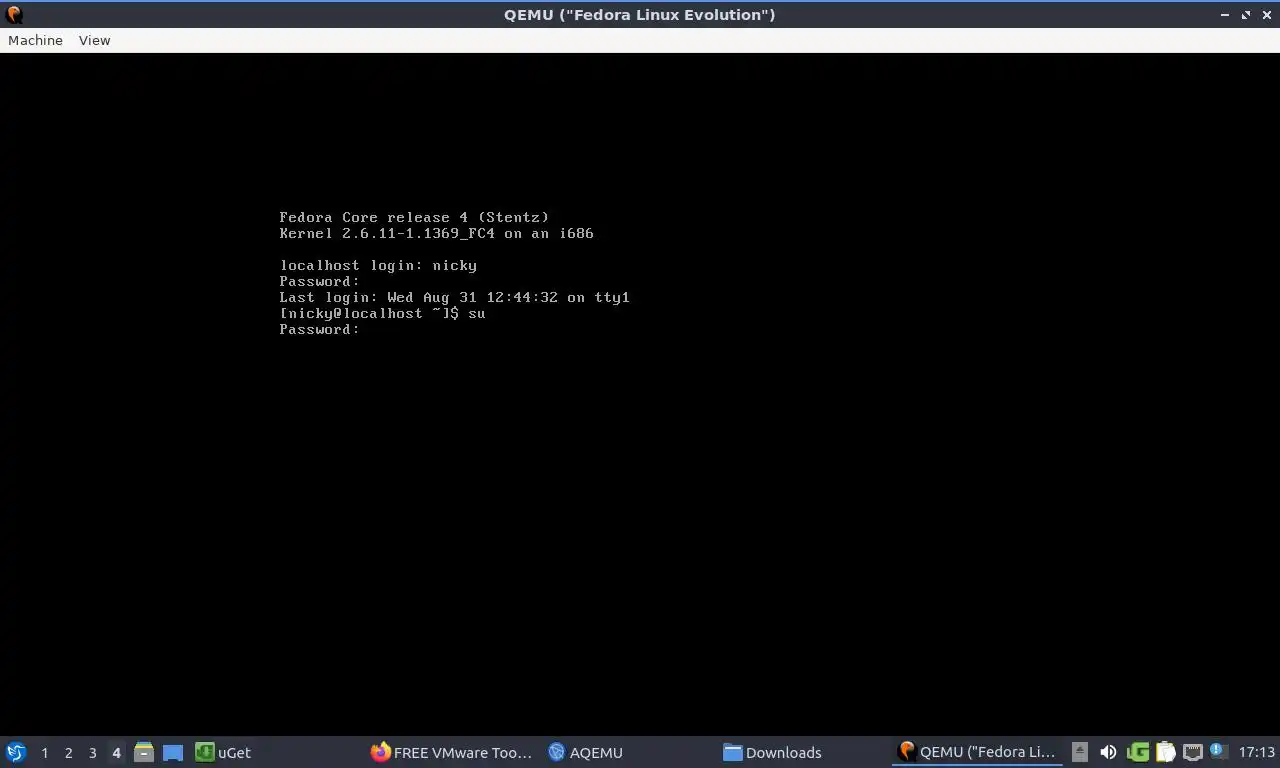Click the '[nicky@localhost ~]$ su' line
Viewport: 1280px width, 768px height.
pos(382,313)
